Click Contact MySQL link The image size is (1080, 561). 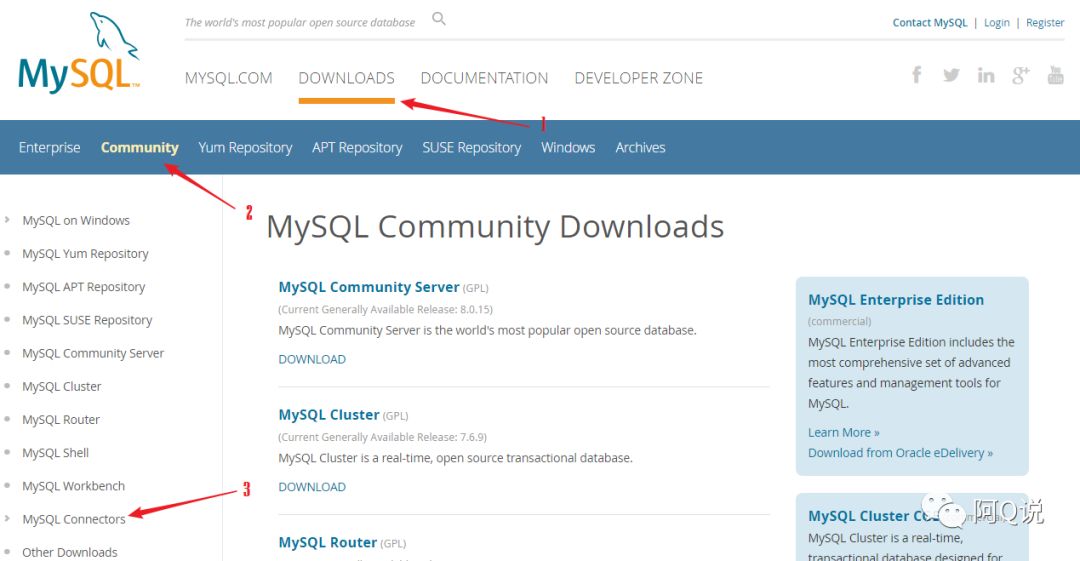pos(930,23)
